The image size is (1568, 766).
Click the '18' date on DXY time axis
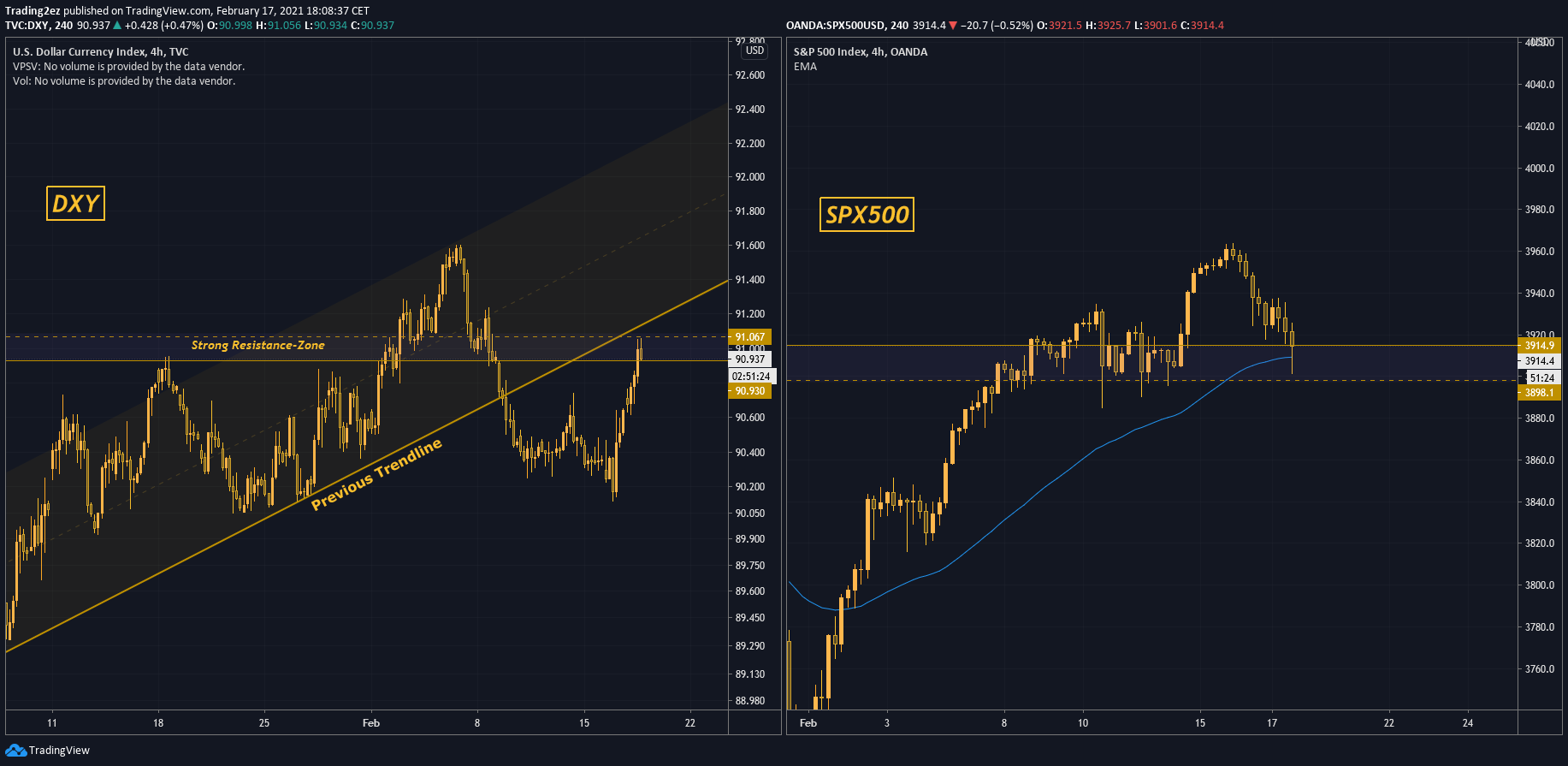click(158, 723)
